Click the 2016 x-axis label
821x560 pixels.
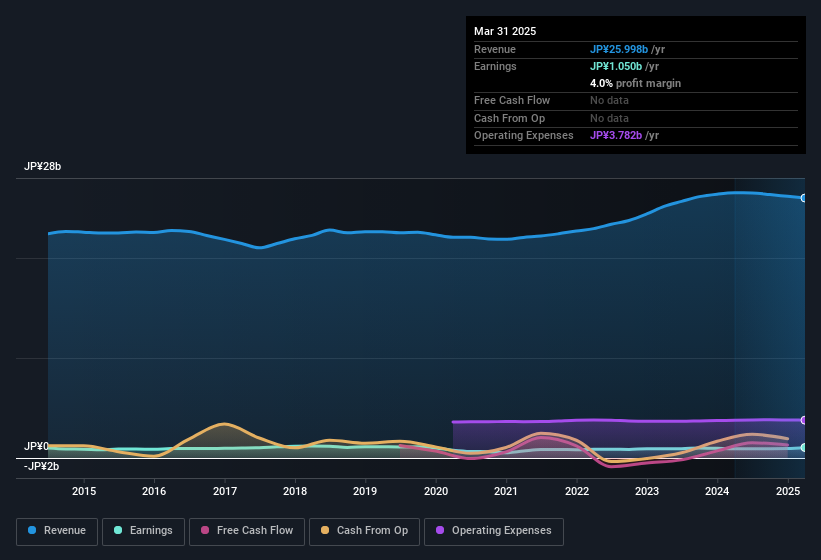(x=154, y=491)
